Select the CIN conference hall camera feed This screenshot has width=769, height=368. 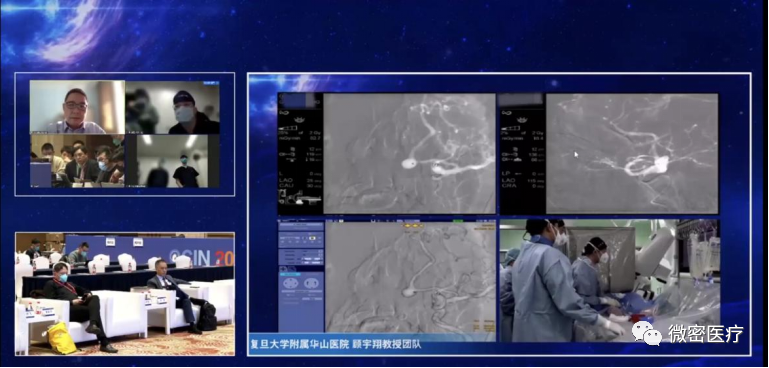pos(125,294)
